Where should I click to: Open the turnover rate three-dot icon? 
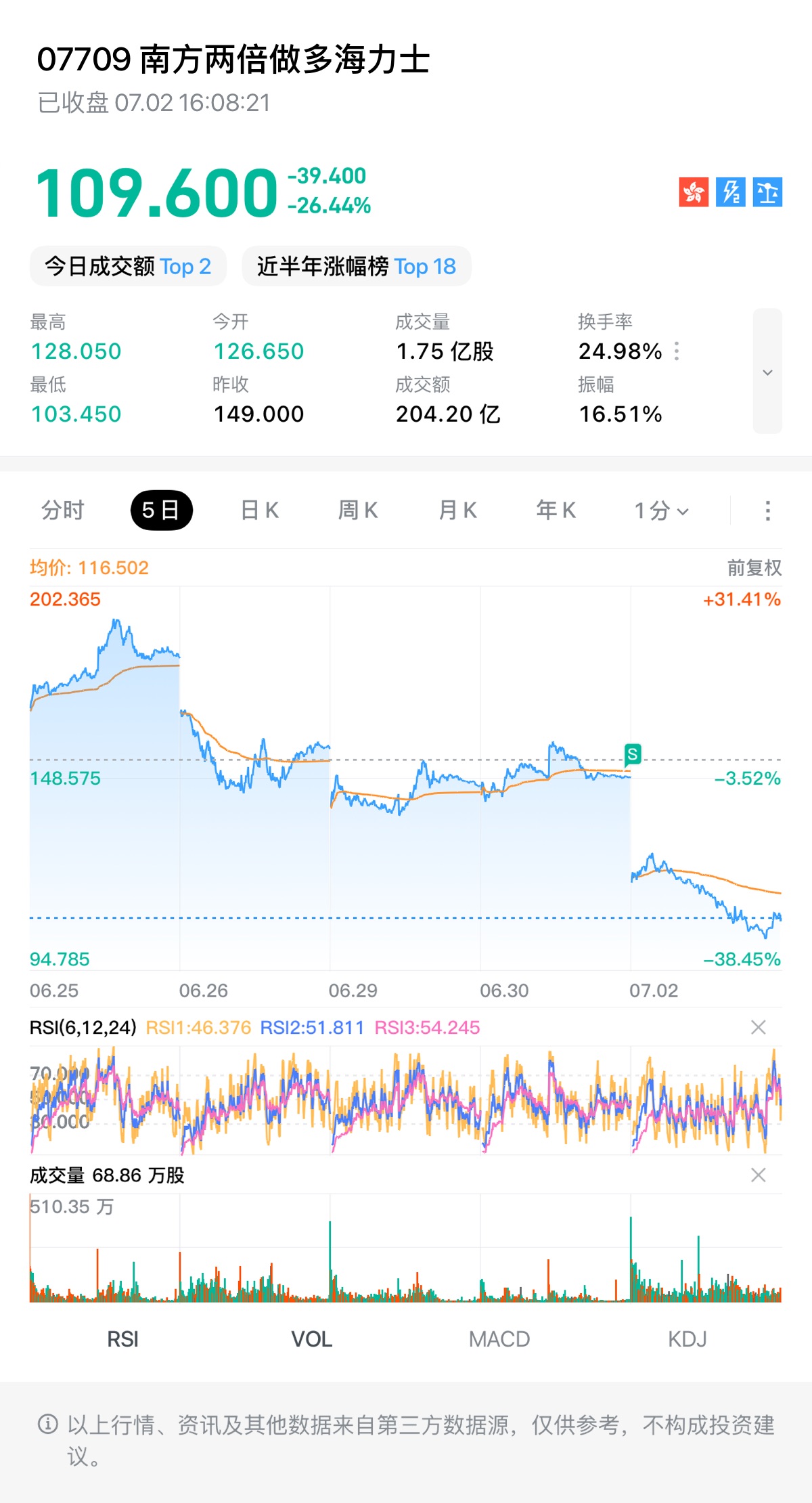pyautogui.click(x=677, y=351)
